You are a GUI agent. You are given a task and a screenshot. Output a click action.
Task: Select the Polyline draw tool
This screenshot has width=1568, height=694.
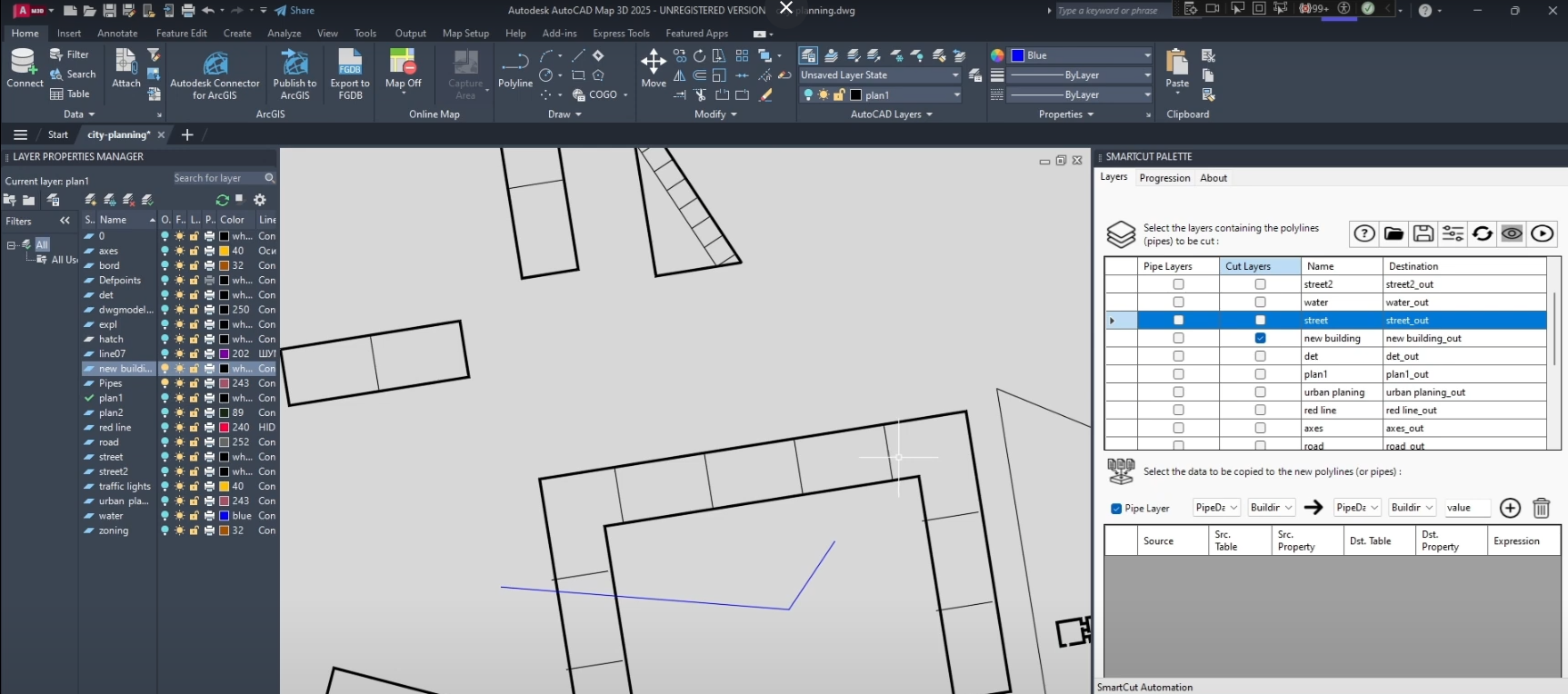514,69
